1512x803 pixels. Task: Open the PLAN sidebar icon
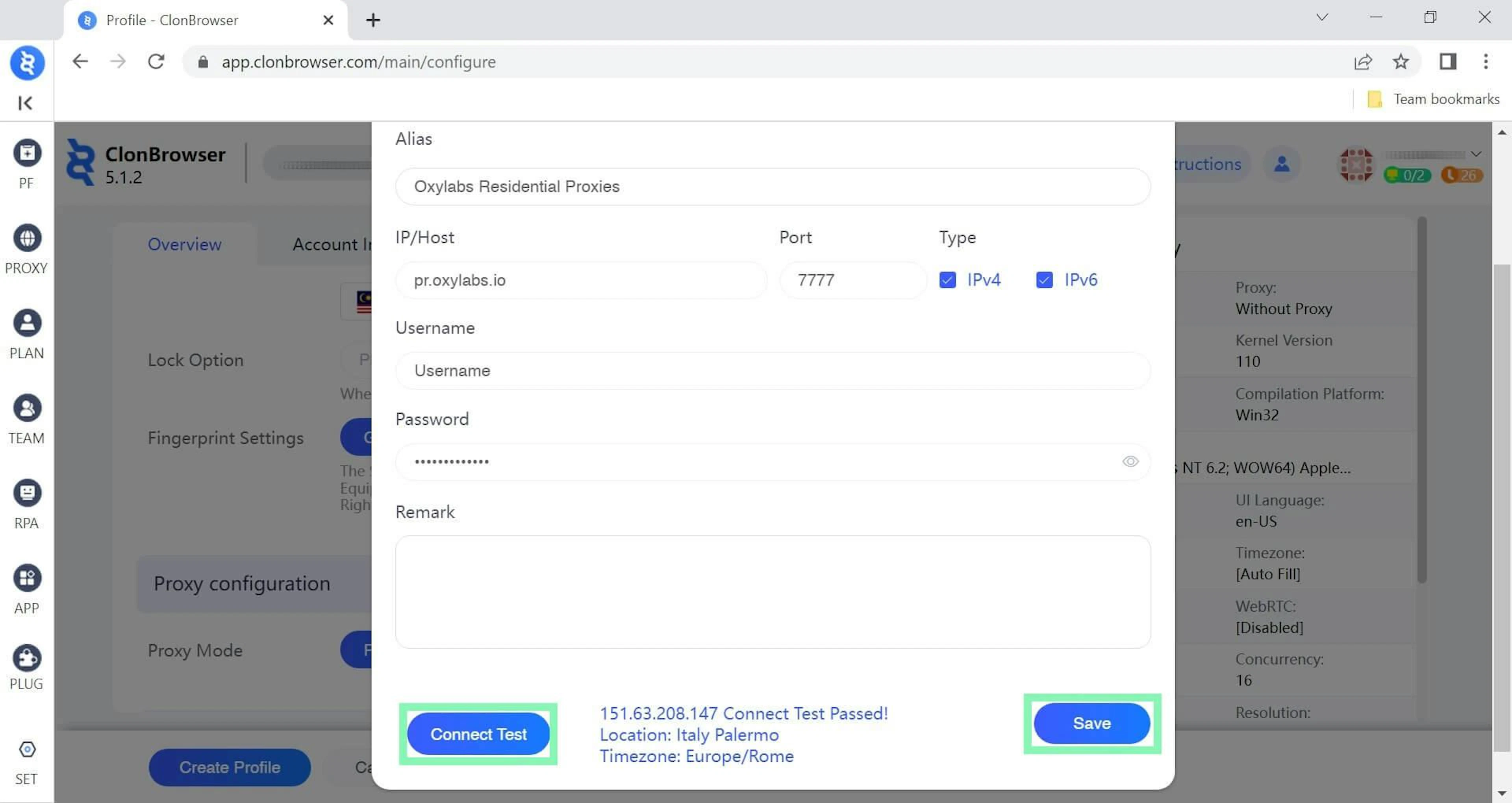(x=27, y=324)
